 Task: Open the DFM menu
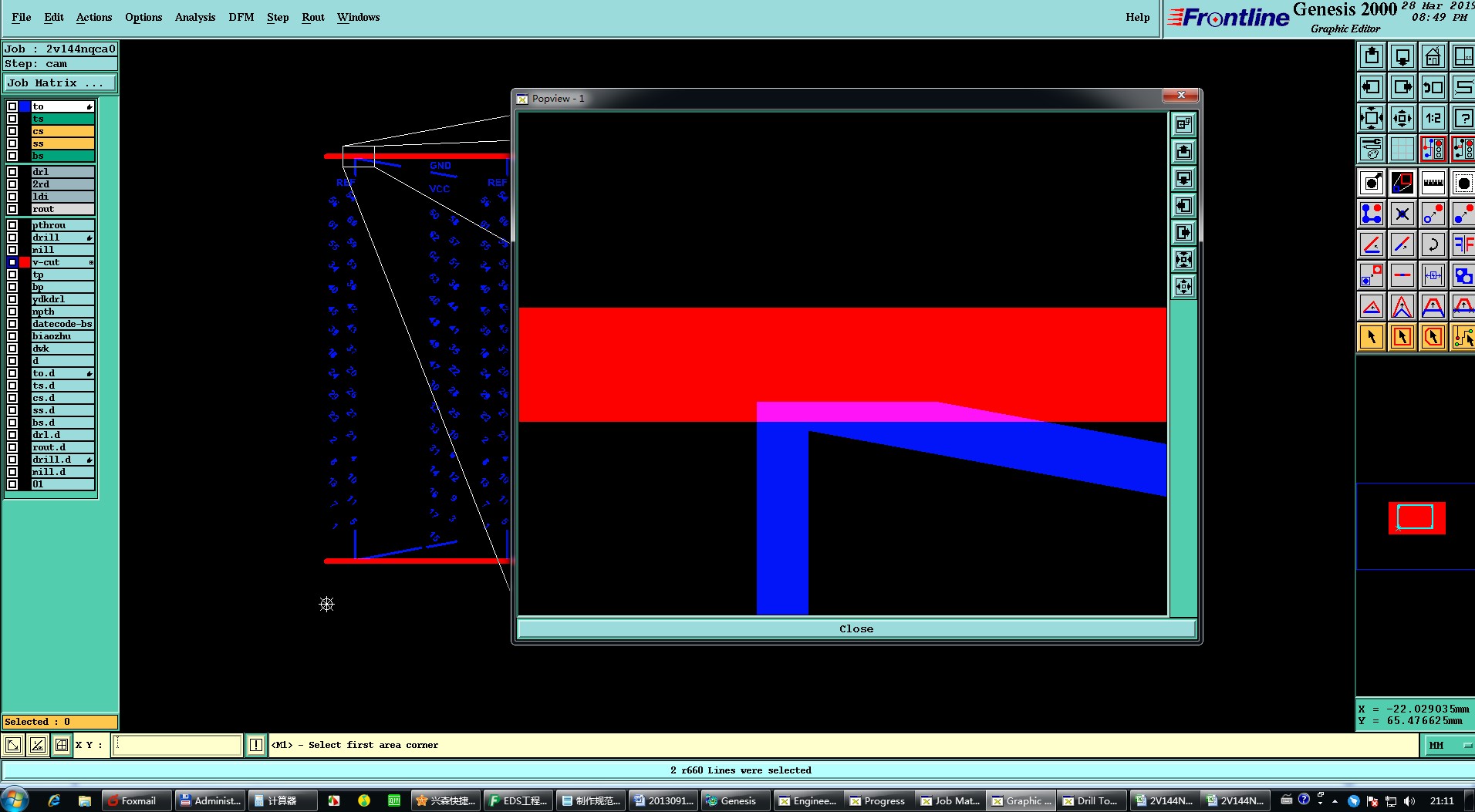coord(241,17)
